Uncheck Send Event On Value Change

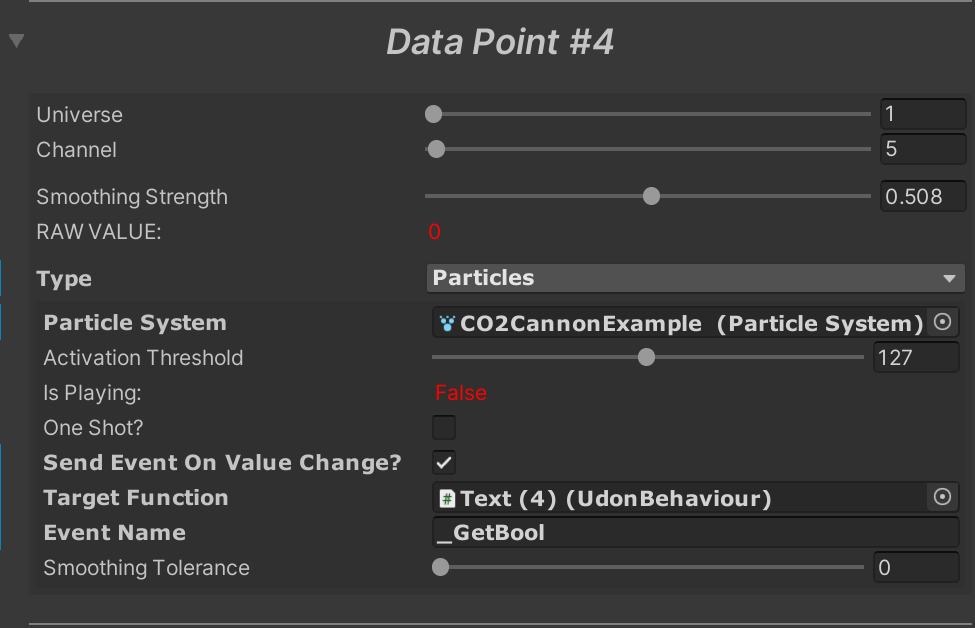[444, 463]
